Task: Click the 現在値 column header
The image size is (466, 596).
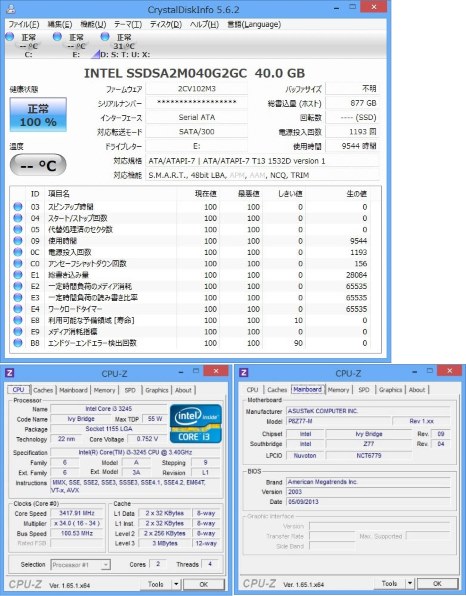Action: pos(206,194)
